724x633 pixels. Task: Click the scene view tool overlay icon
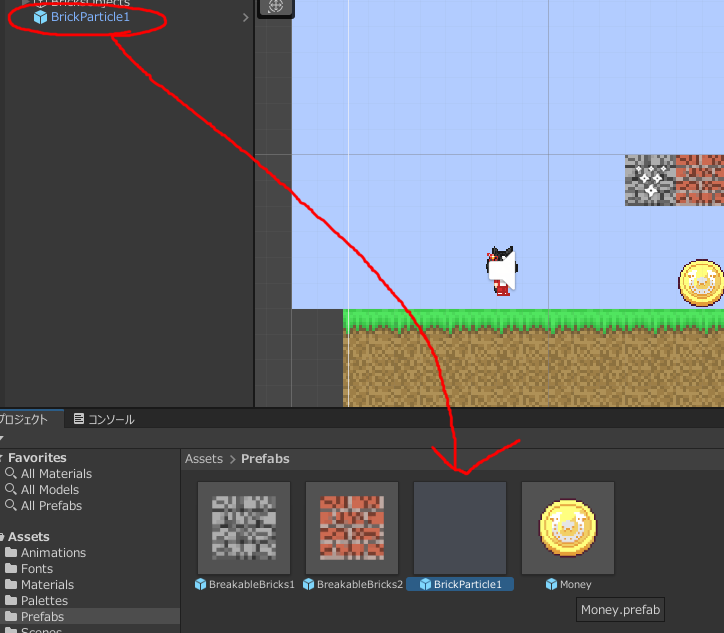point(276,6)
